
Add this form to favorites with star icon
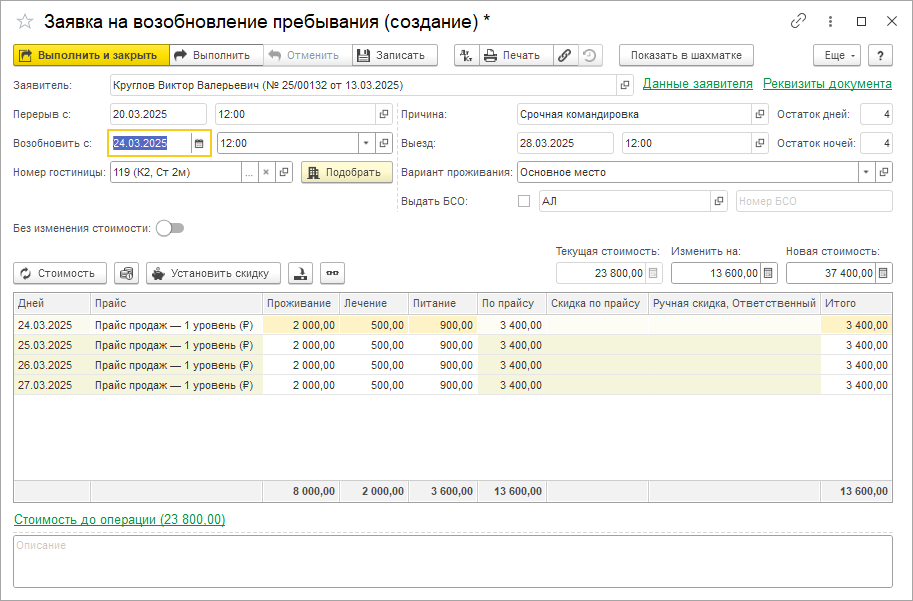click(x=25, y=21)
